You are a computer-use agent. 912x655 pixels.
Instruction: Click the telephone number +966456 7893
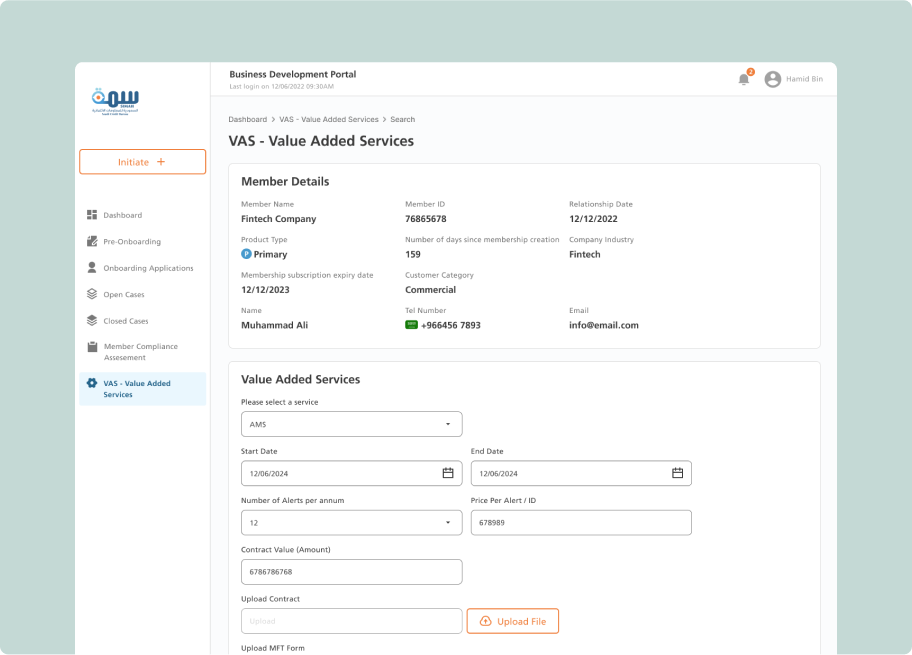coord(451,325)
